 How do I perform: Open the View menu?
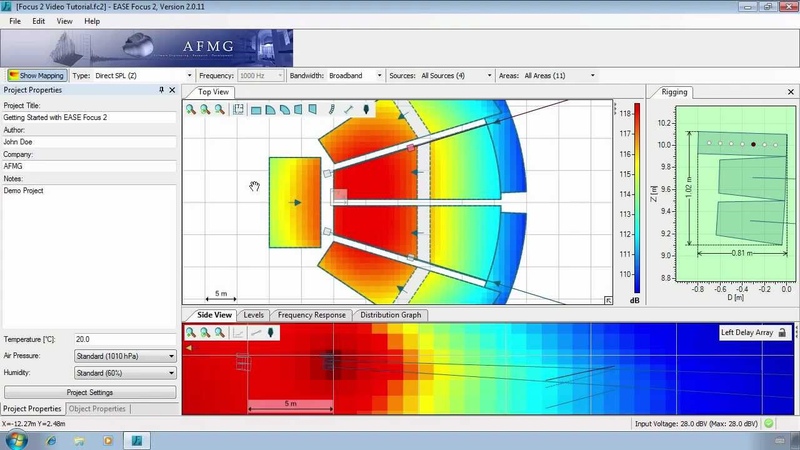click(64, 21)
